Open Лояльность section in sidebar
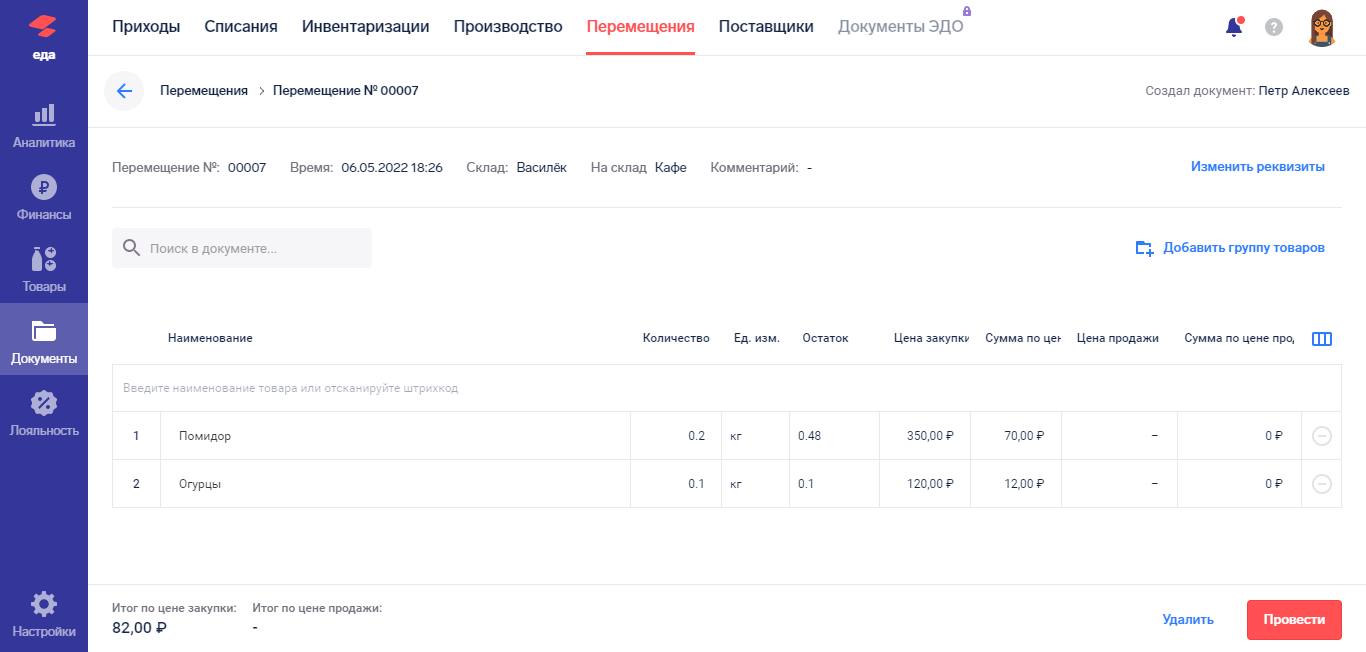This screenshot has height=652, width=1366. point(44,414)
